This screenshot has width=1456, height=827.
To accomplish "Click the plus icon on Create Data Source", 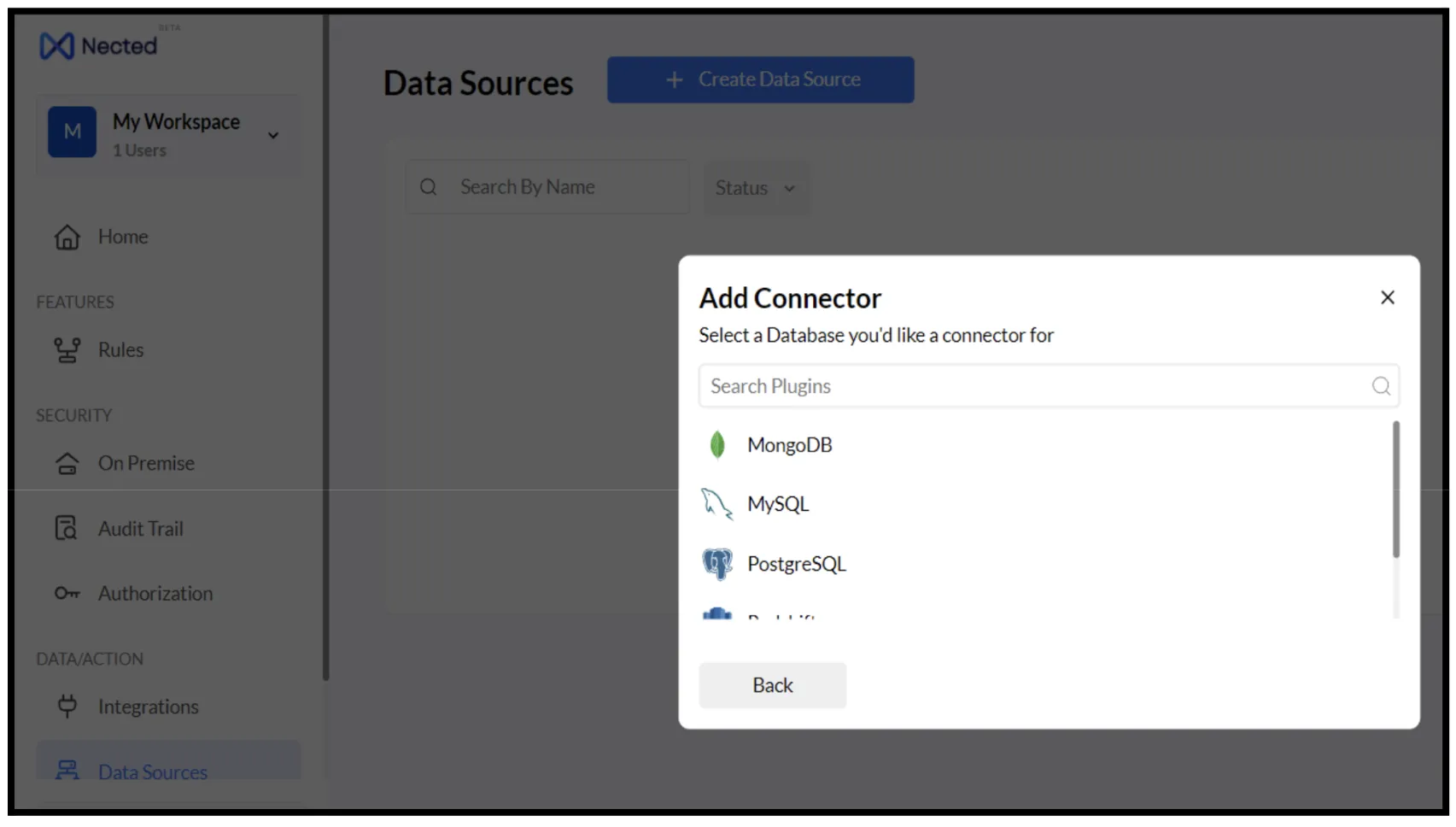I will click(x=675, y=79).
